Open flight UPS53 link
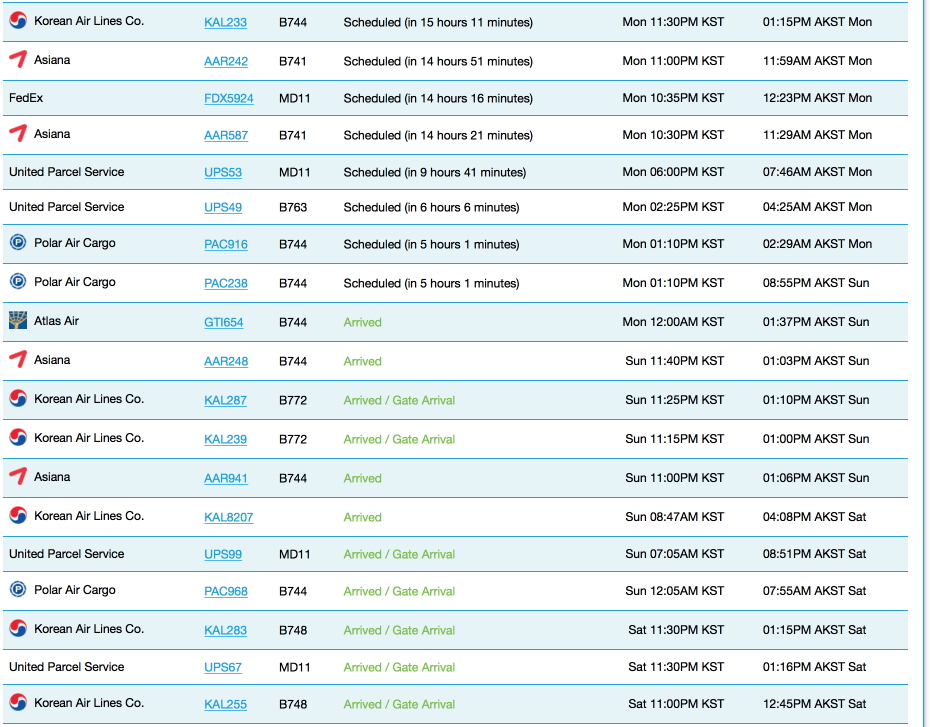 223,173
